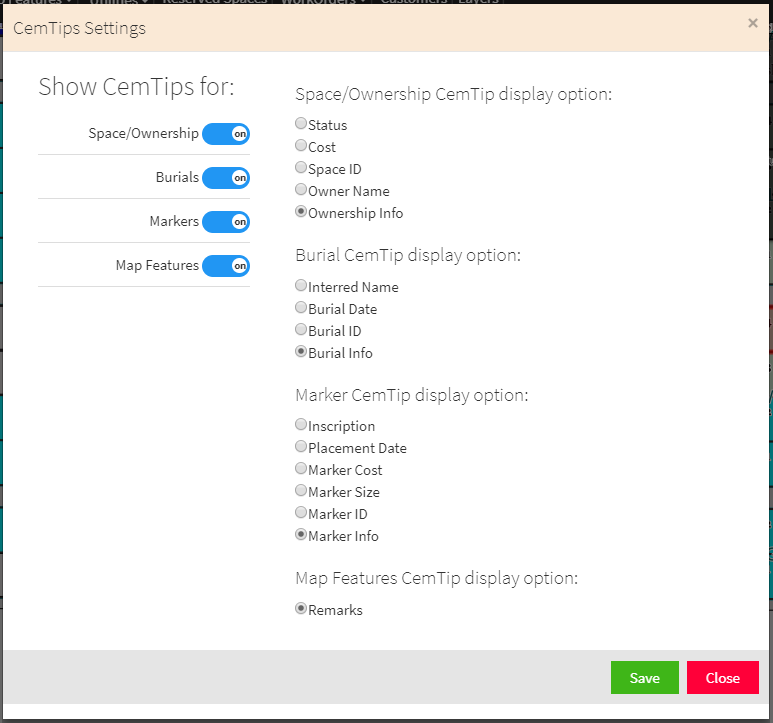Screen dimensions: 773x723
Task: Toggle the Burials CemTips switch
Action: pos(226,178)
